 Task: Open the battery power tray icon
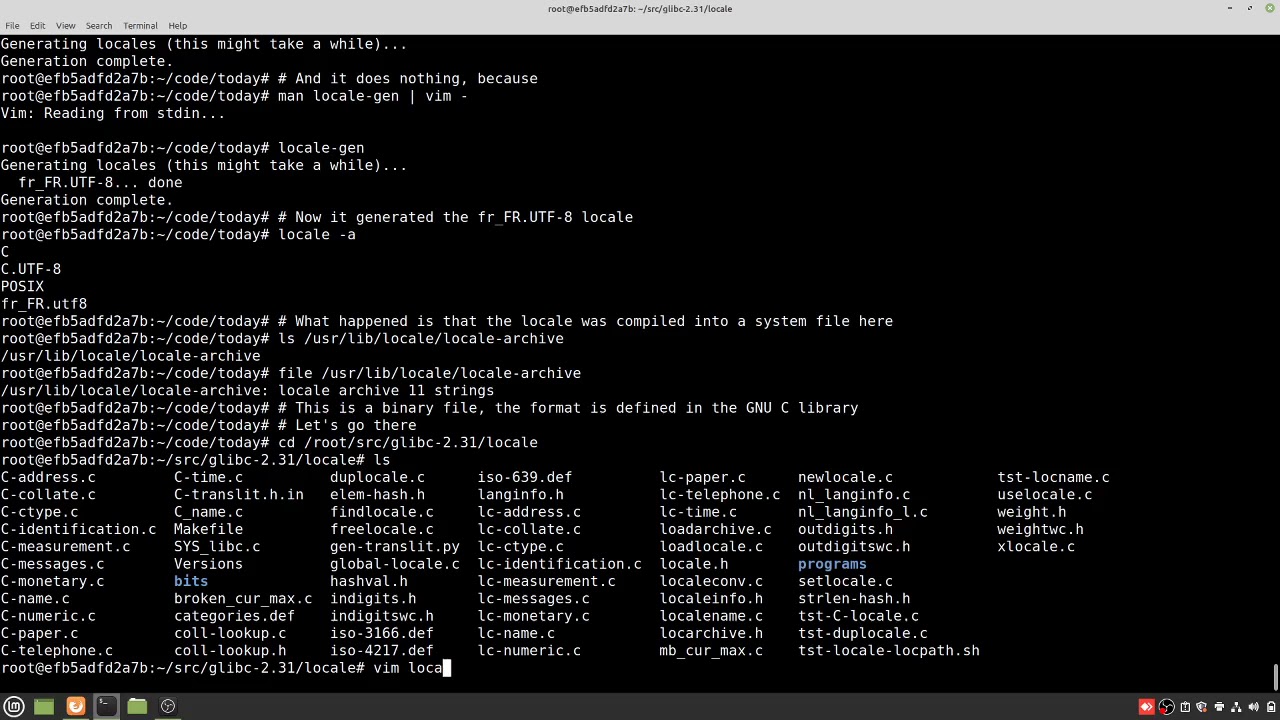pos(1270,707)
